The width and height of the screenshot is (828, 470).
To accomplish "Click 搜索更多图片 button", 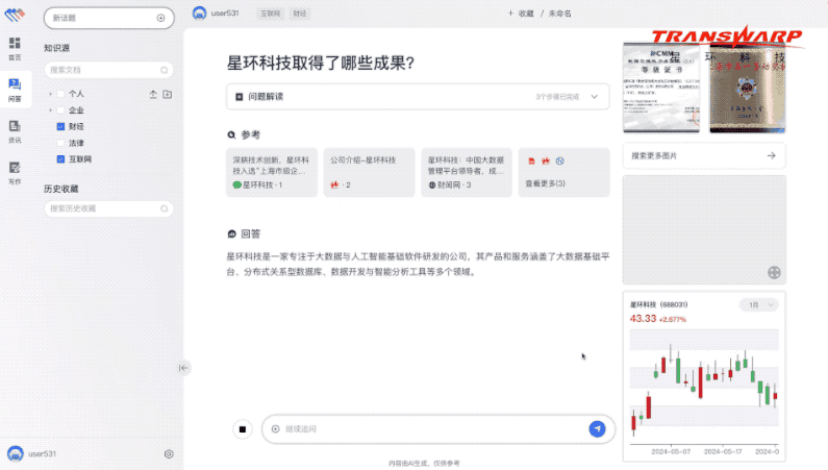I will (x=704, y=156).
